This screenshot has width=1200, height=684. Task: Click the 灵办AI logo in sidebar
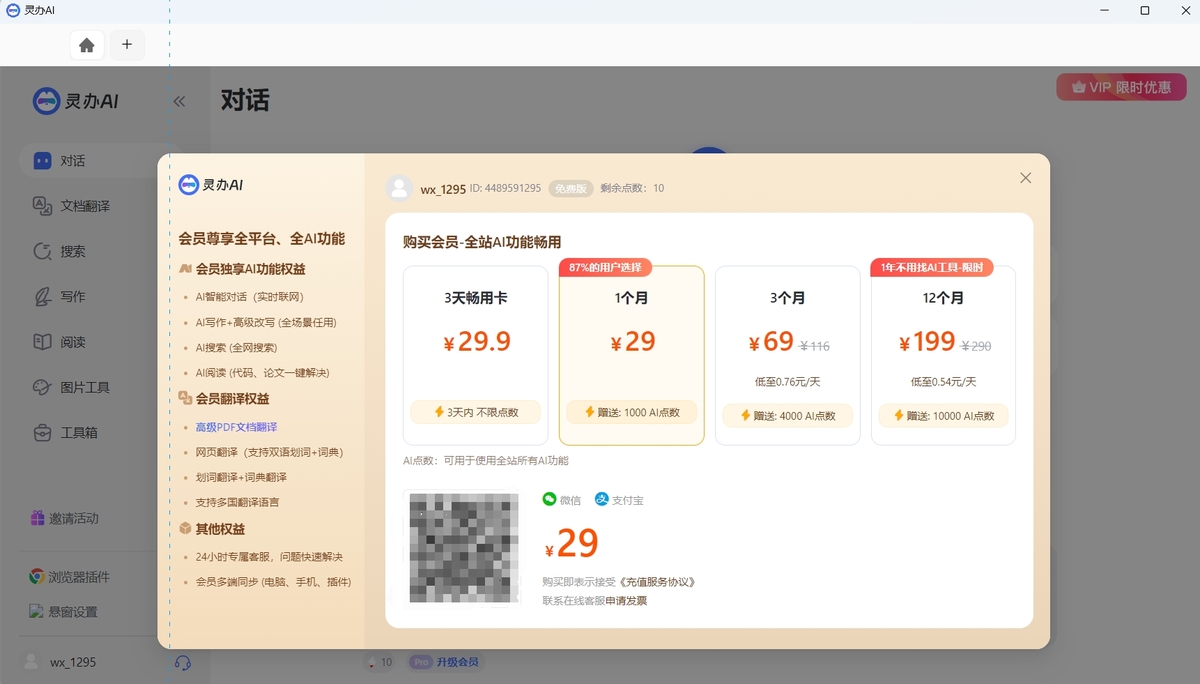point(76,101)
